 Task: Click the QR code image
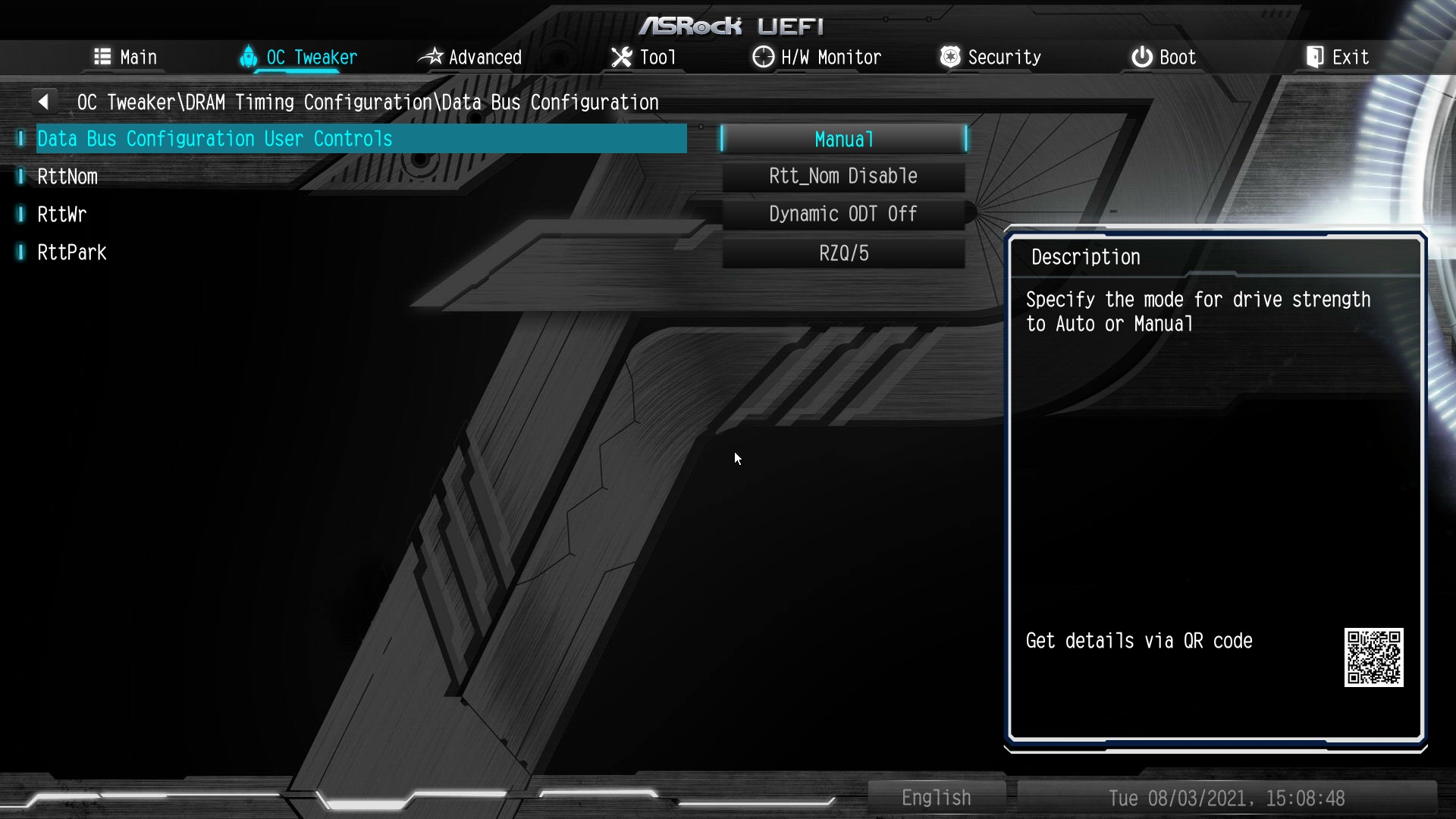point(1373,657)
